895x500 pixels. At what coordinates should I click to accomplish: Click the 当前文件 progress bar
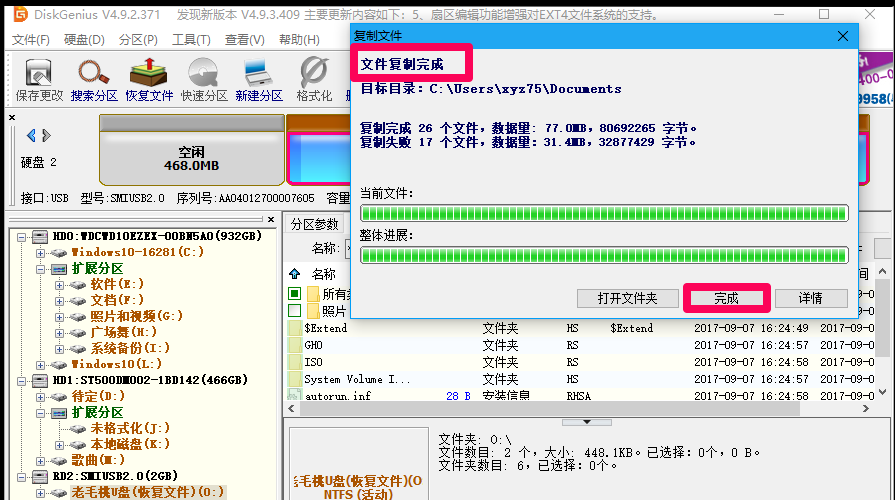tap(604, 213)
